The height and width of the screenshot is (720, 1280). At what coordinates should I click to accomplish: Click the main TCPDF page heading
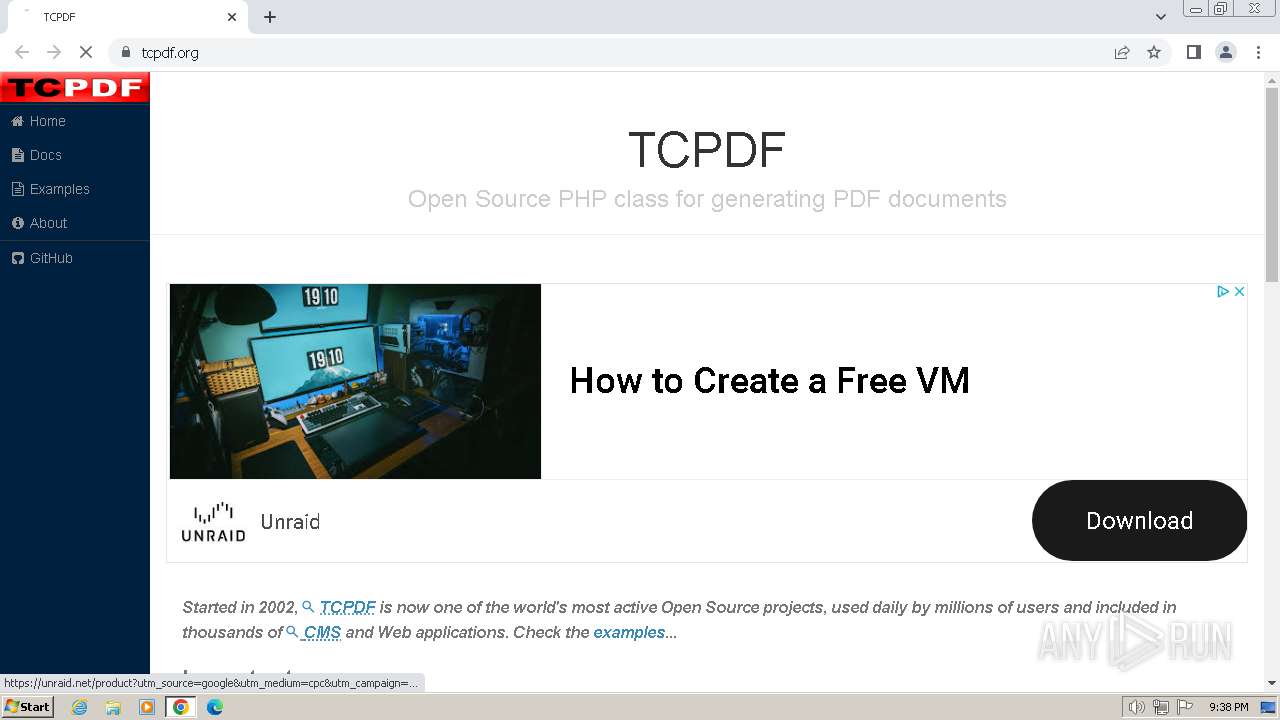click(707, 150)
